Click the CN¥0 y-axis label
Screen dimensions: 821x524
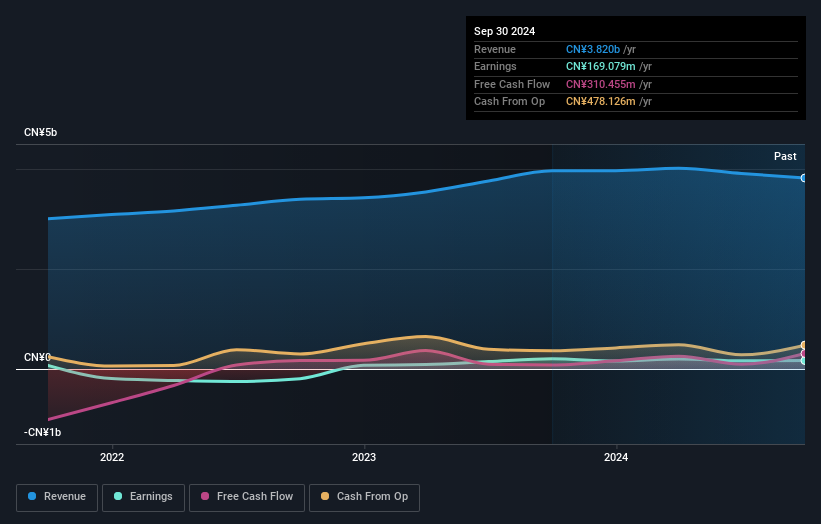[x=37, y=358]
